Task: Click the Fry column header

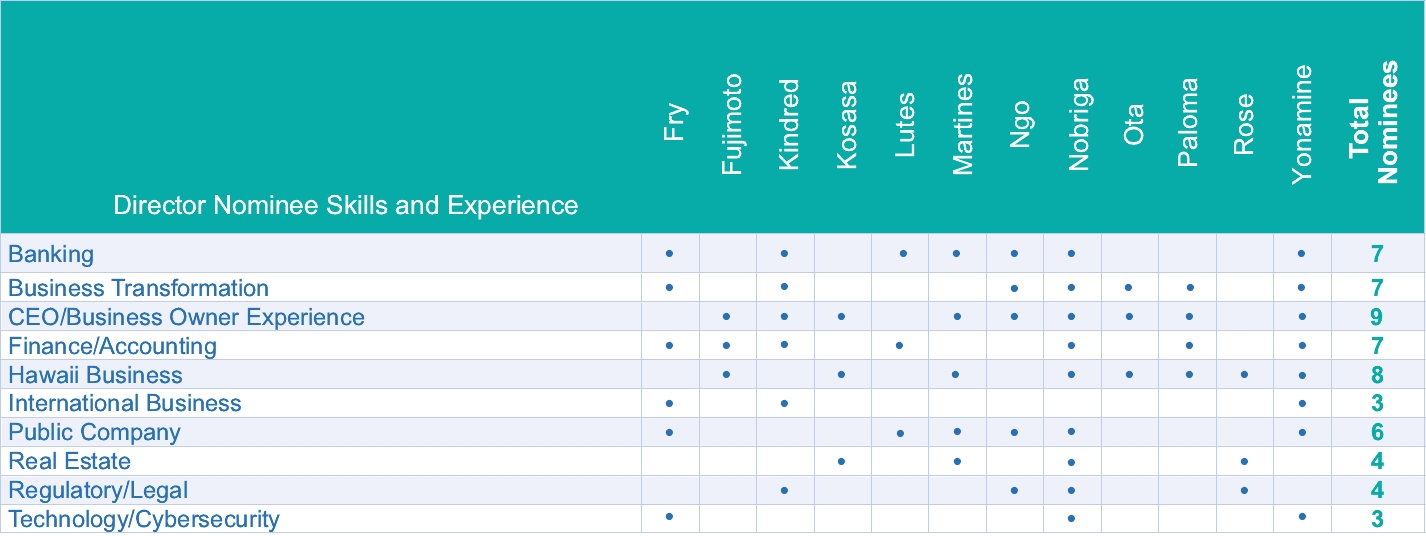Action: point(675,122)
